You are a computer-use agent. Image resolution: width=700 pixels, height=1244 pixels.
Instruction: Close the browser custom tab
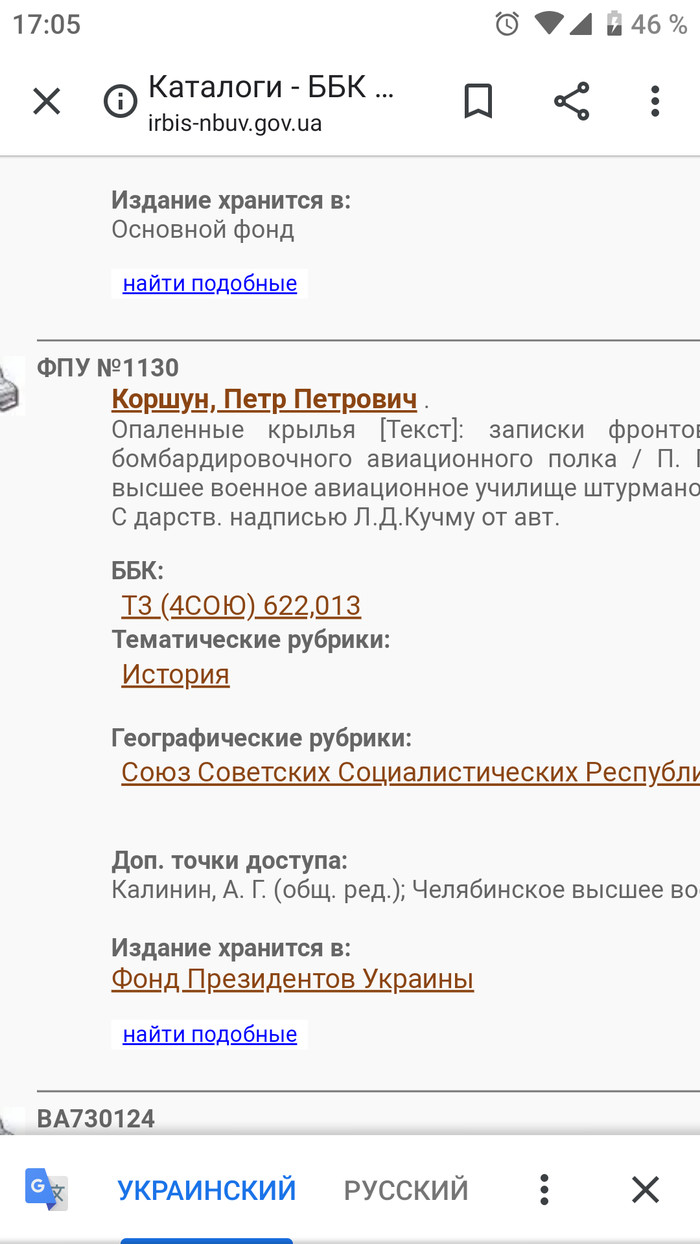click(x=47, y=101)
